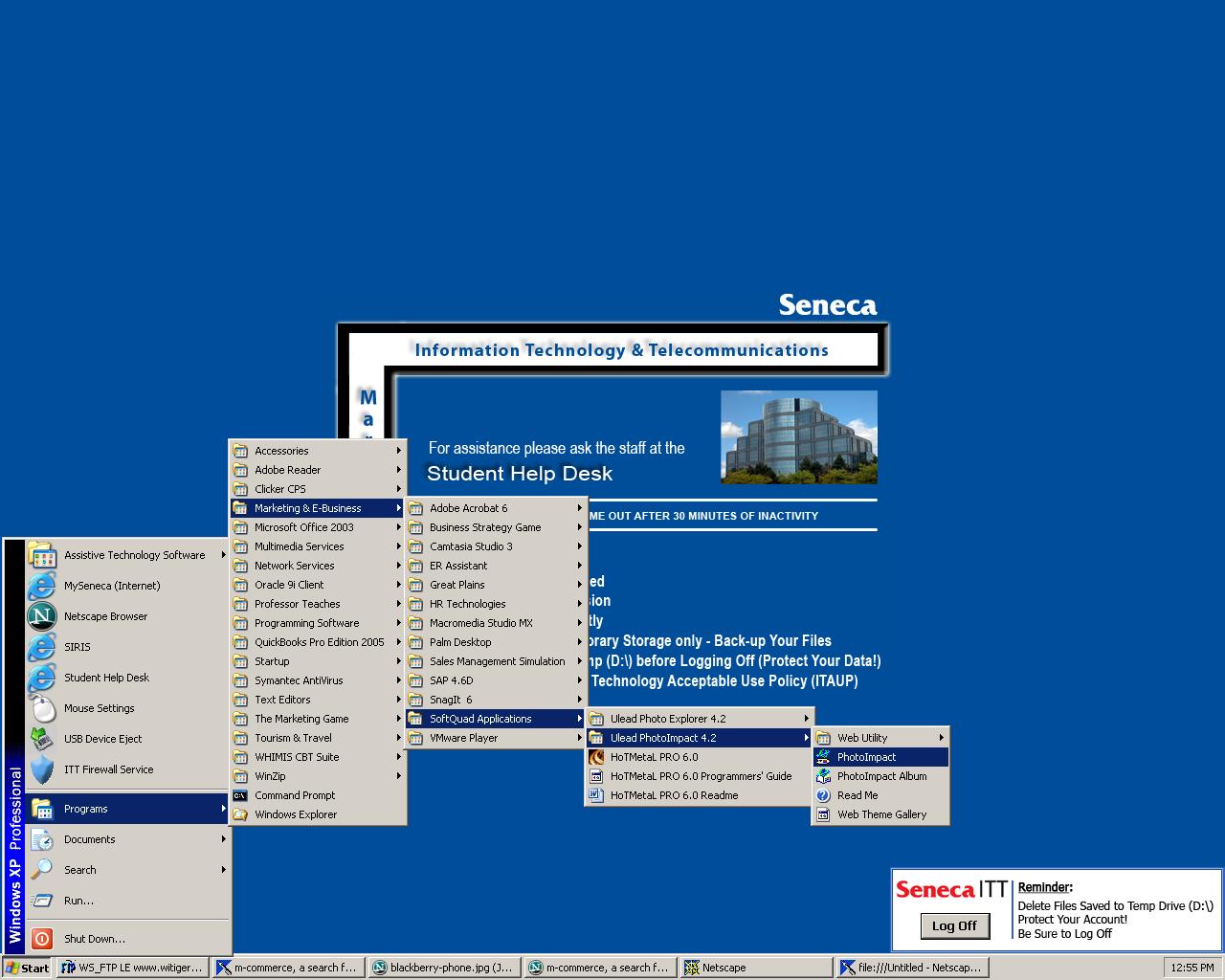
Task: Open QuickBooks Pro Edition 2005 group
Action: click(318, 642)
